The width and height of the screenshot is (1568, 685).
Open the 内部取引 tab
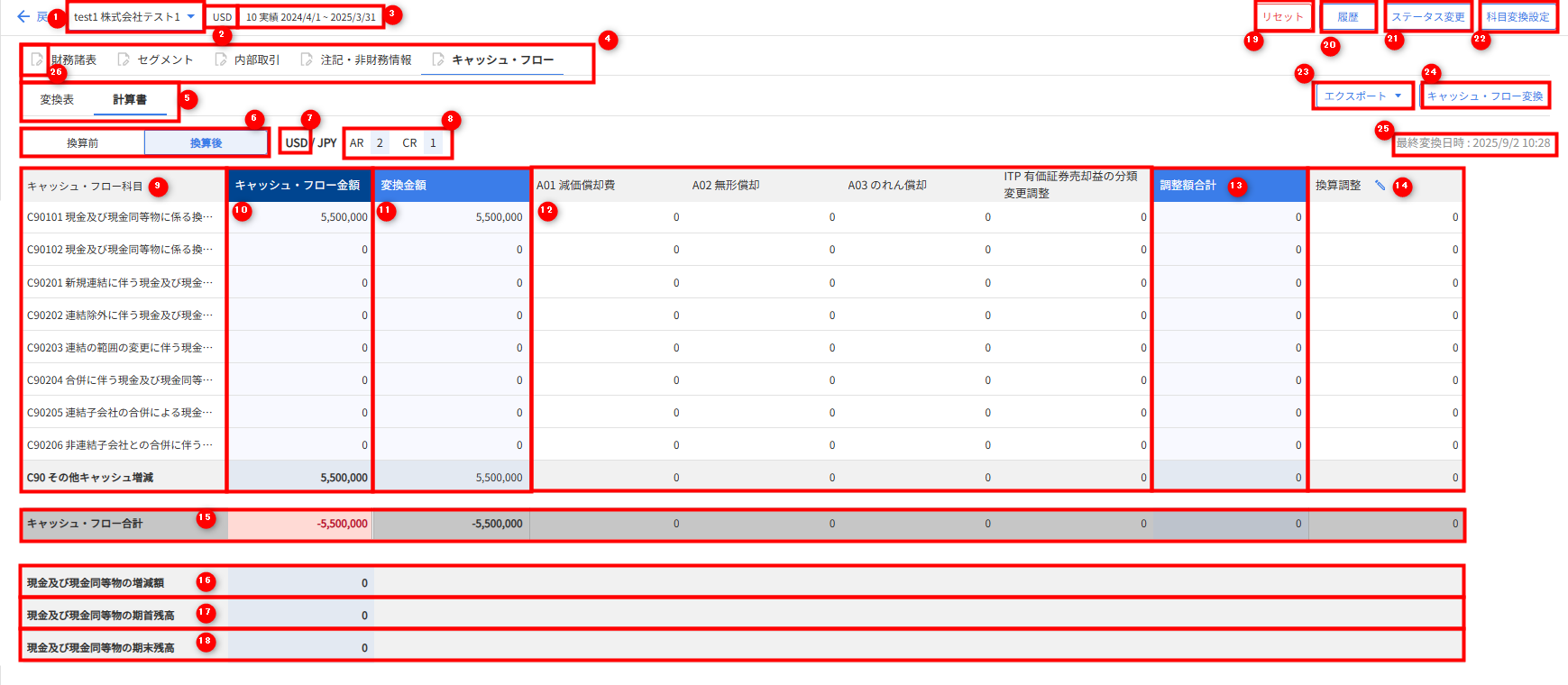pyautogui.click(x=256, y=59)
